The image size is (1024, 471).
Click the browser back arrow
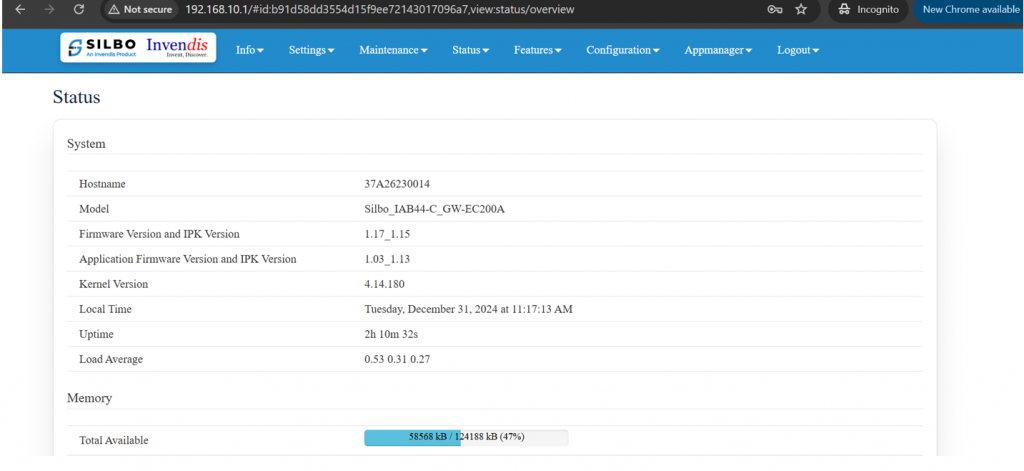[19, 9]
